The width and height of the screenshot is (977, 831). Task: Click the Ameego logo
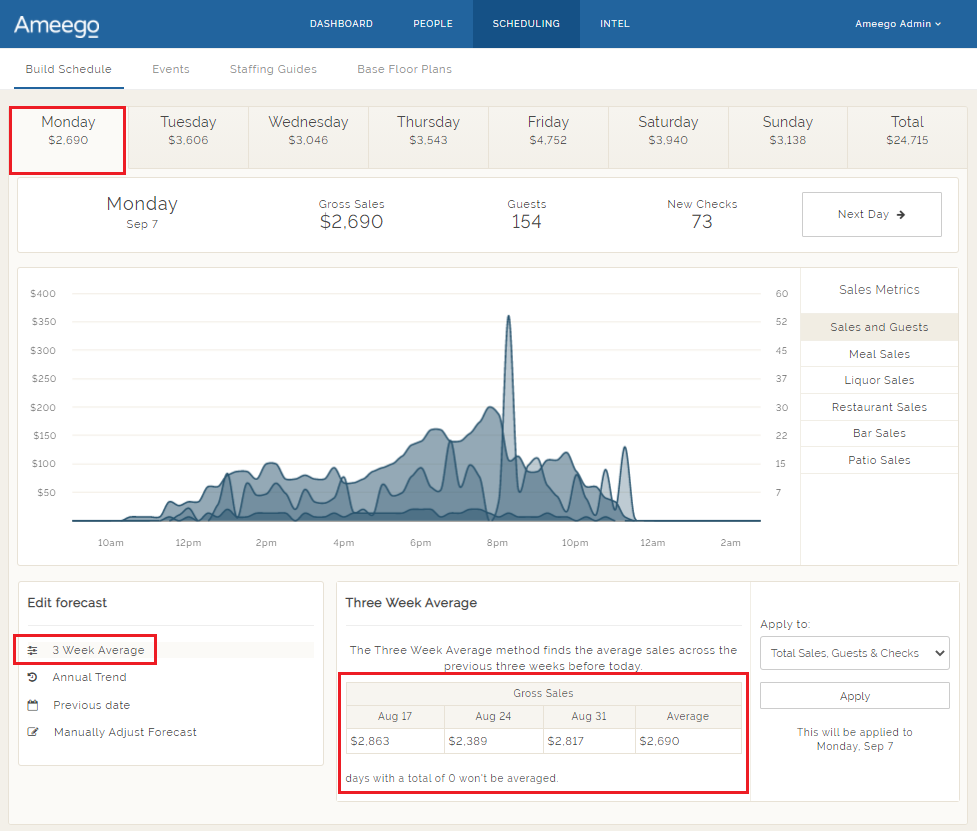pyautogui.click(x=55, y=26)
